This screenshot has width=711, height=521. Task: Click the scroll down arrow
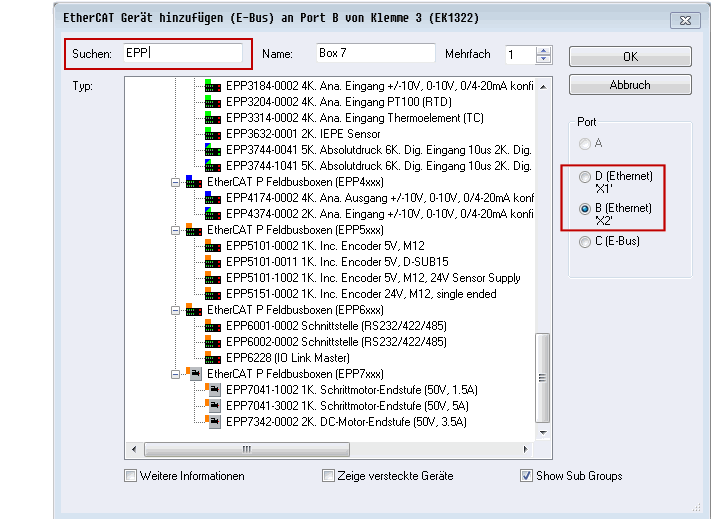tap(543, 433)
